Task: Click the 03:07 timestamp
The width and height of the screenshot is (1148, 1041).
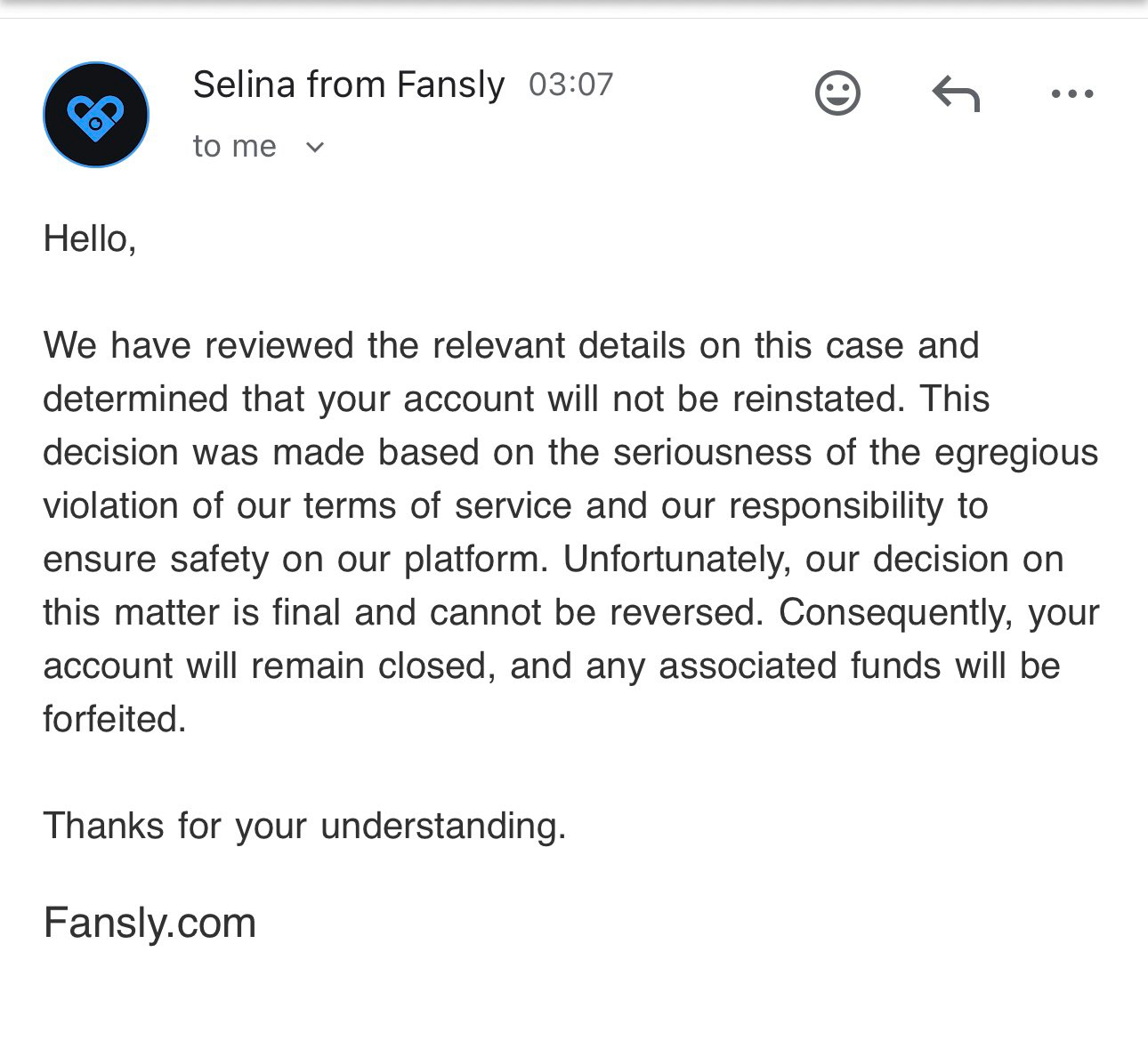Action: click(570, 85)
